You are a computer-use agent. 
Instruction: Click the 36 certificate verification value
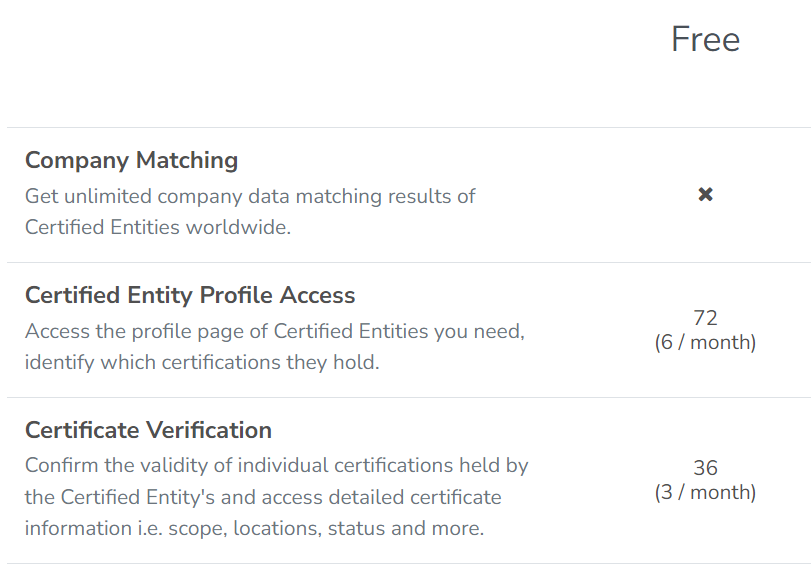coord(705,468)
